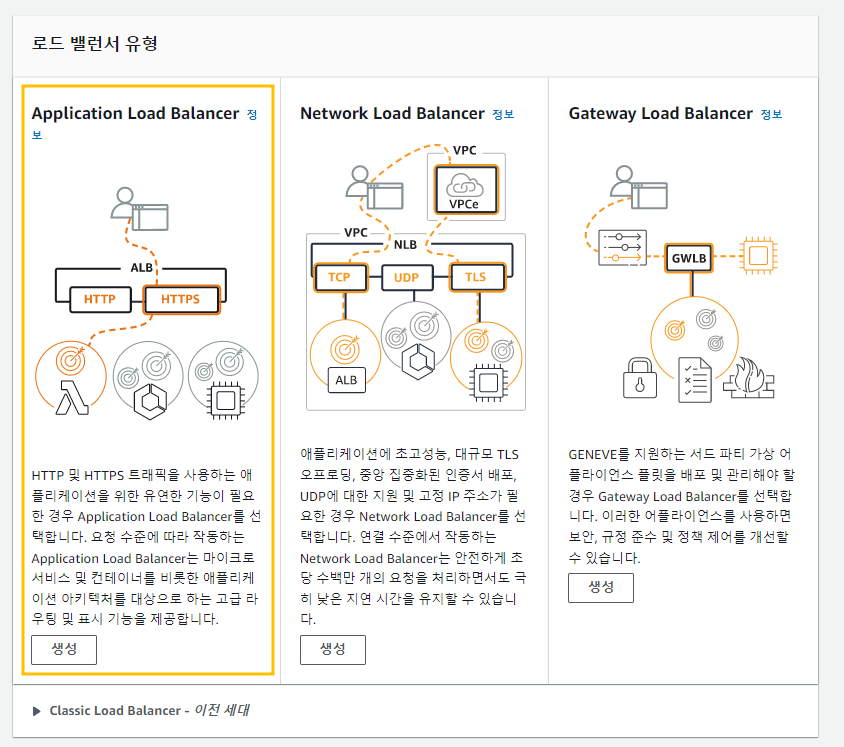Click the Application Load Balancer description text
The height and width of the screenshot is (747, 844).
[x=146, y=547]
